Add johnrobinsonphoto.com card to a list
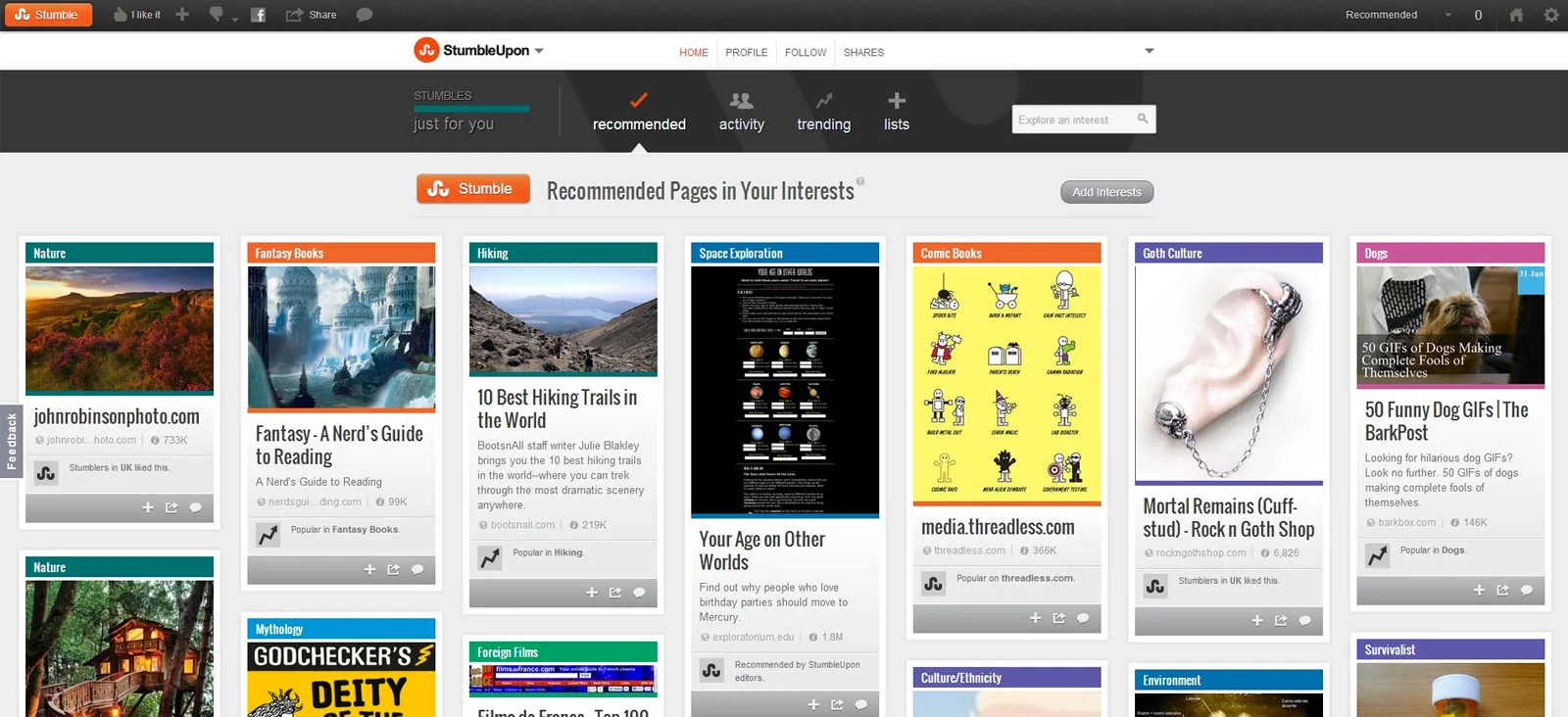This screenshot has height=717, width=1568. 148,507
